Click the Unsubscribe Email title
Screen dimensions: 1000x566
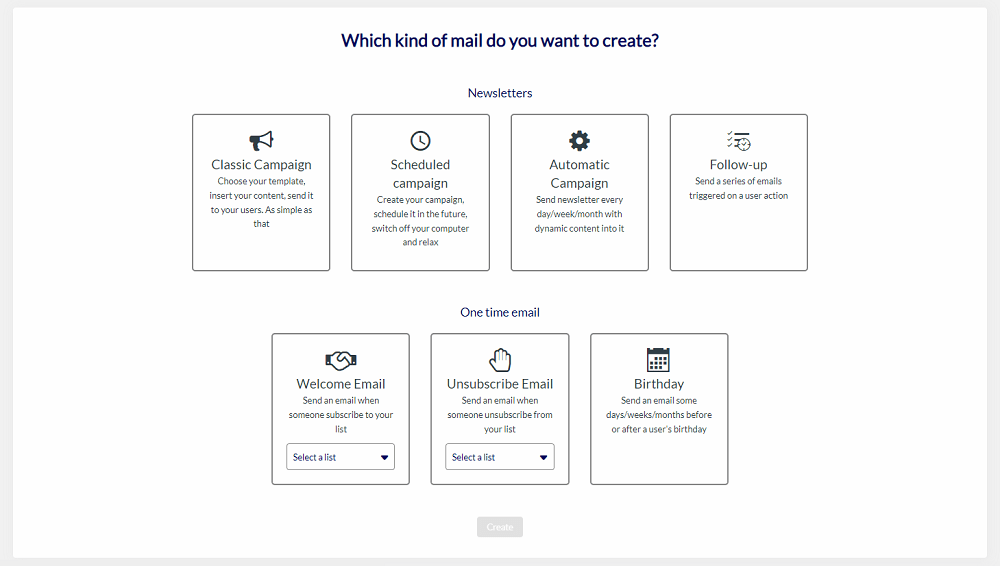pos(500,384)
